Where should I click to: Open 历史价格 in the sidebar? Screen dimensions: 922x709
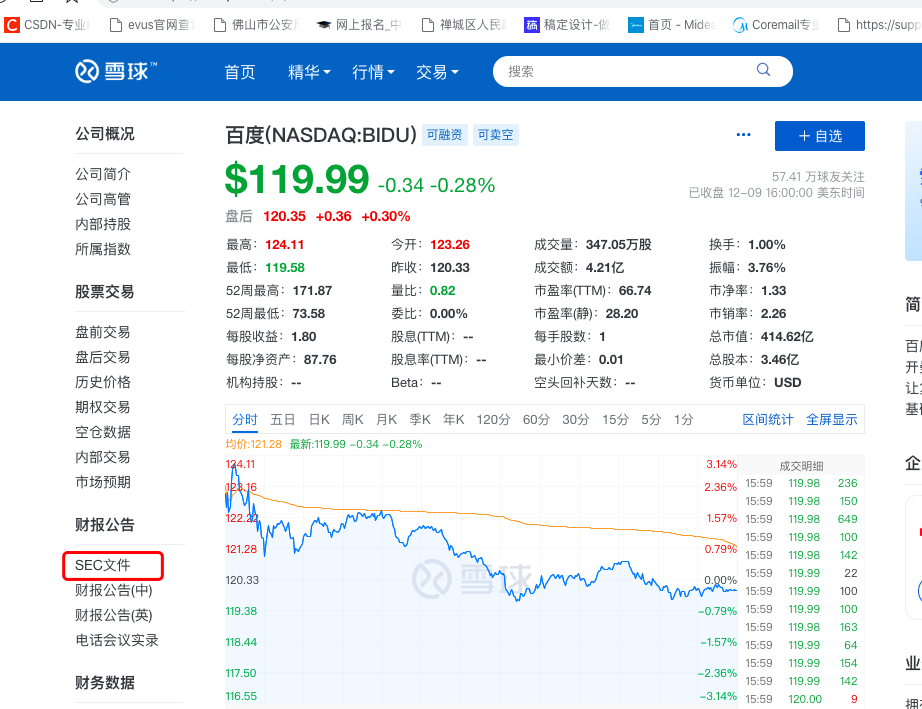[x=103, y=382]
